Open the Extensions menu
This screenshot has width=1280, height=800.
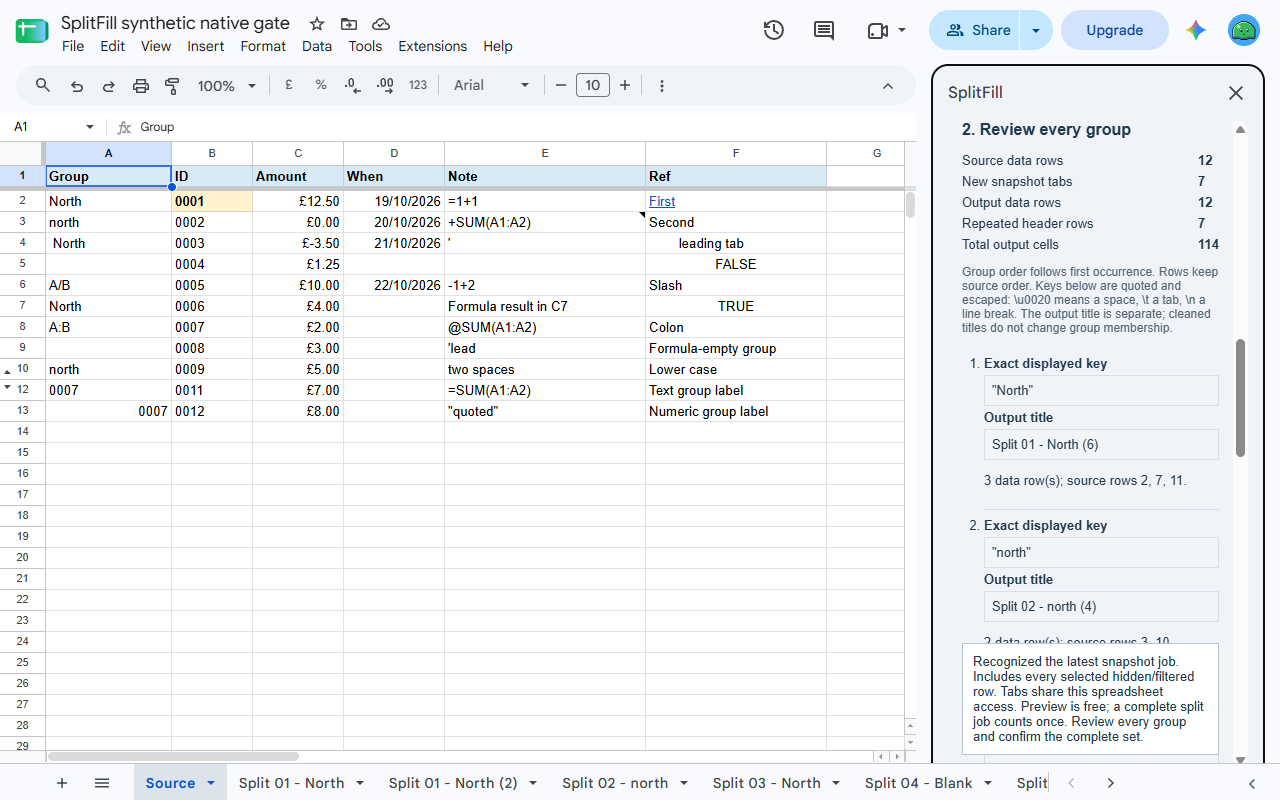(x=433, y=46)
